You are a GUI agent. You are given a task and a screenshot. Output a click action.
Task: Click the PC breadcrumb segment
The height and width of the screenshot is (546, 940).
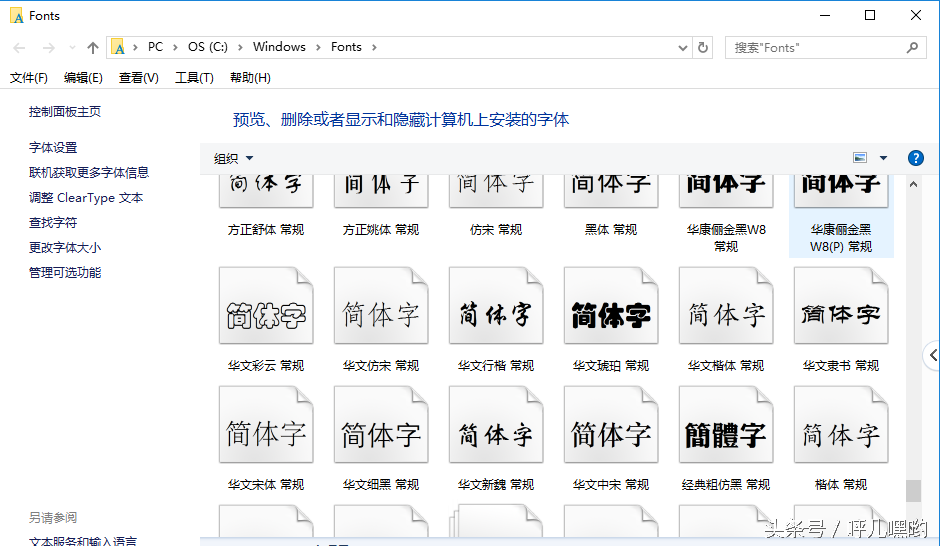[x=155, y=47]
